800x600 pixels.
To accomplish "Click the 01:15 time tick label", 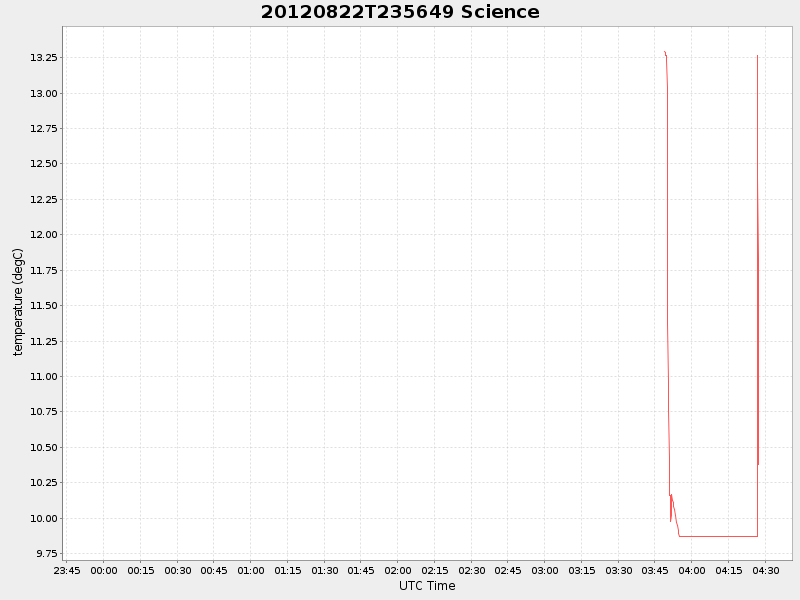I will pyautogui.click(x=288, y=570).
